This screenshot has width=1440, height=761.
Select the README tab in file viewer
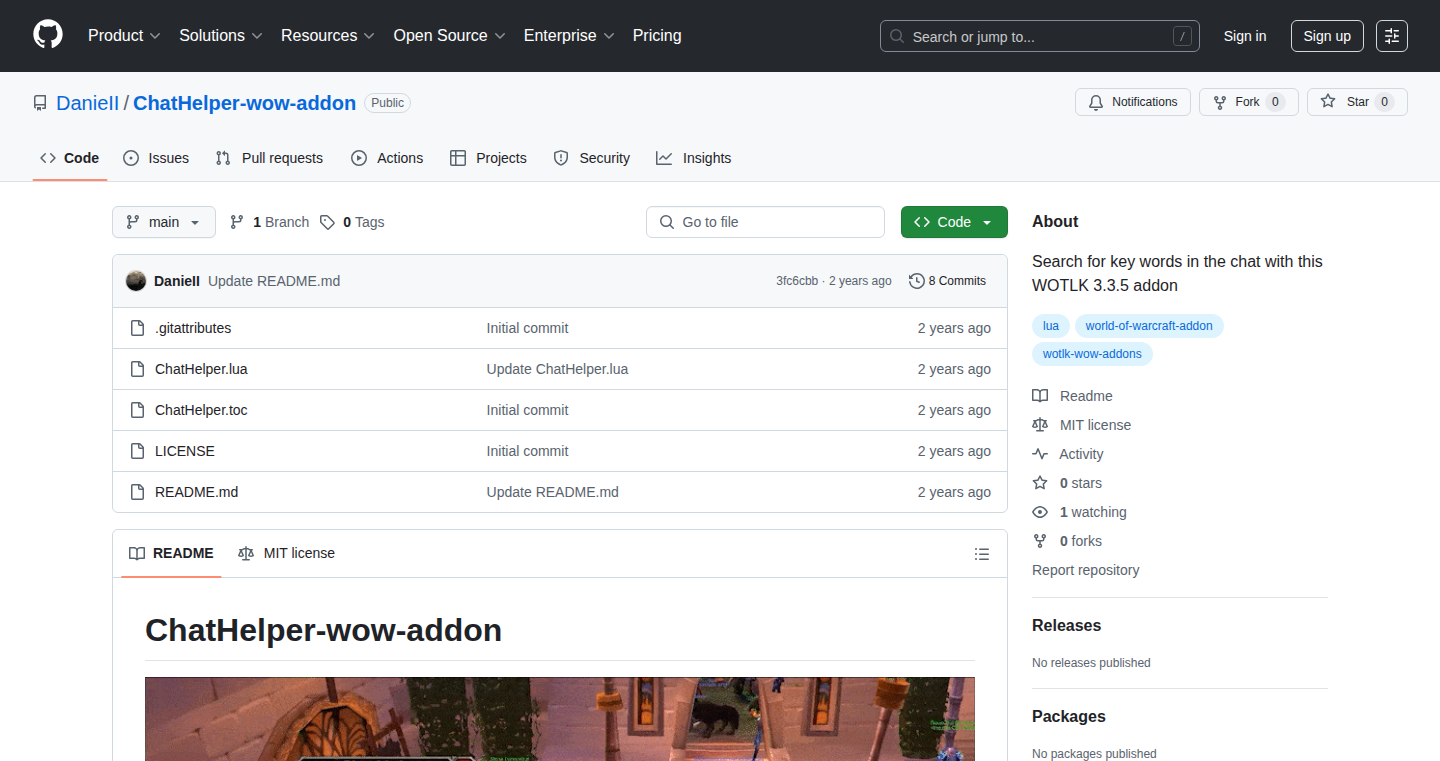pos(171,553)
